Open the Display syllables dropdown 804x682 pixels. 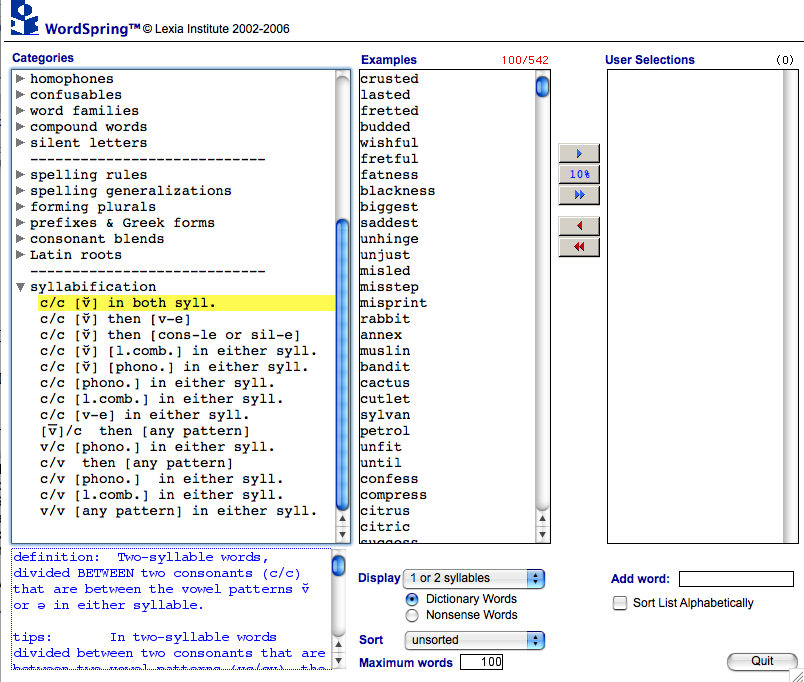click(x=474, y=578)
